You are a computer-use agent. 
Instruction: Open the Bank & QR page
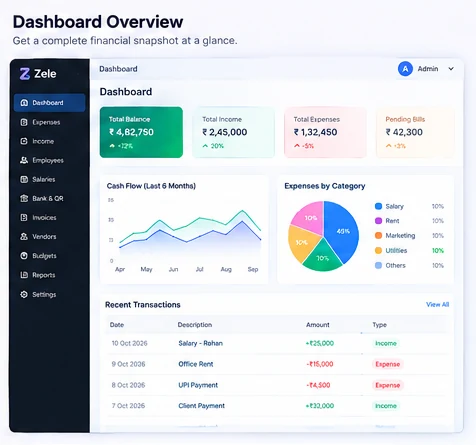click(x=49, y=198)
